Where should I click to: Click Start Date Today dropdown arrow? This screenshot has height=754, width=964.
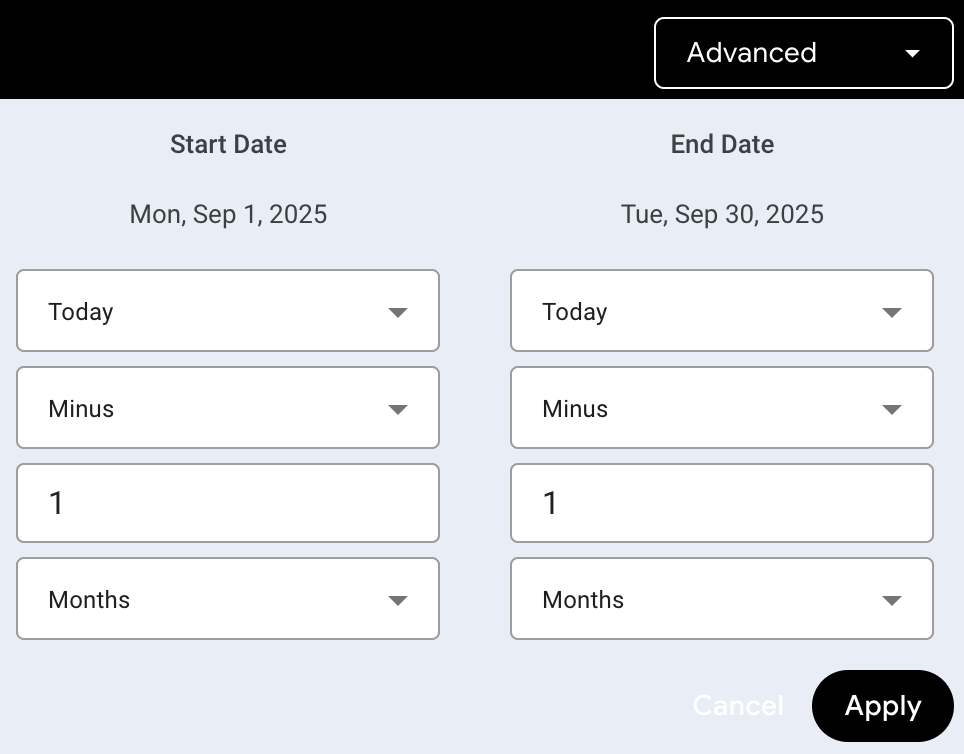click(398, 312)
